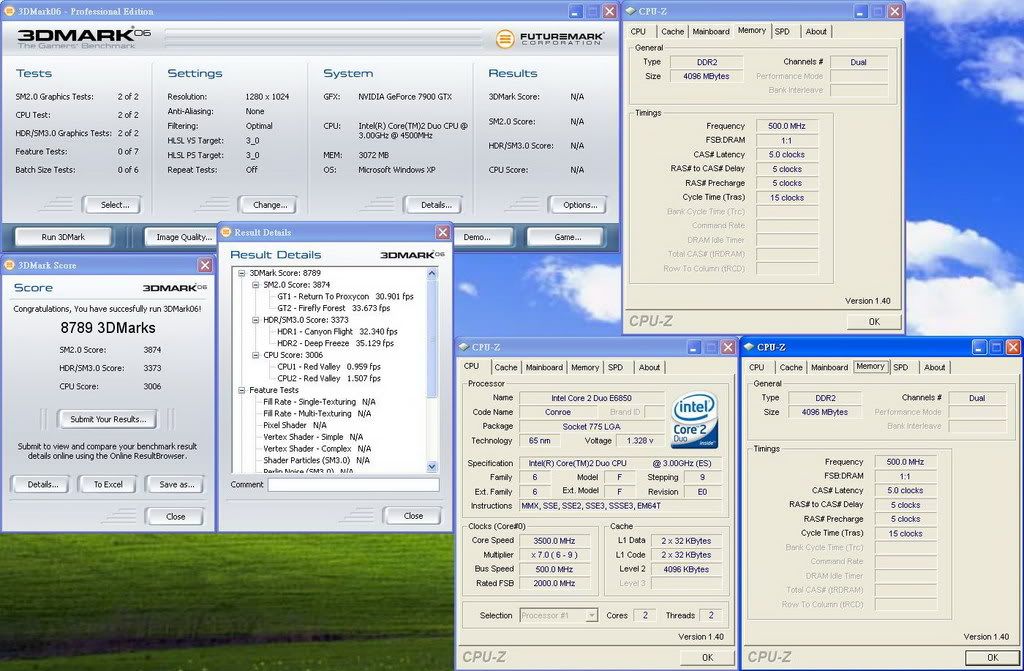This screenshot has height=671, width=1024.
Task: Open Memory tab in CPU-Z processor window
Action: [x=584, y=367]
